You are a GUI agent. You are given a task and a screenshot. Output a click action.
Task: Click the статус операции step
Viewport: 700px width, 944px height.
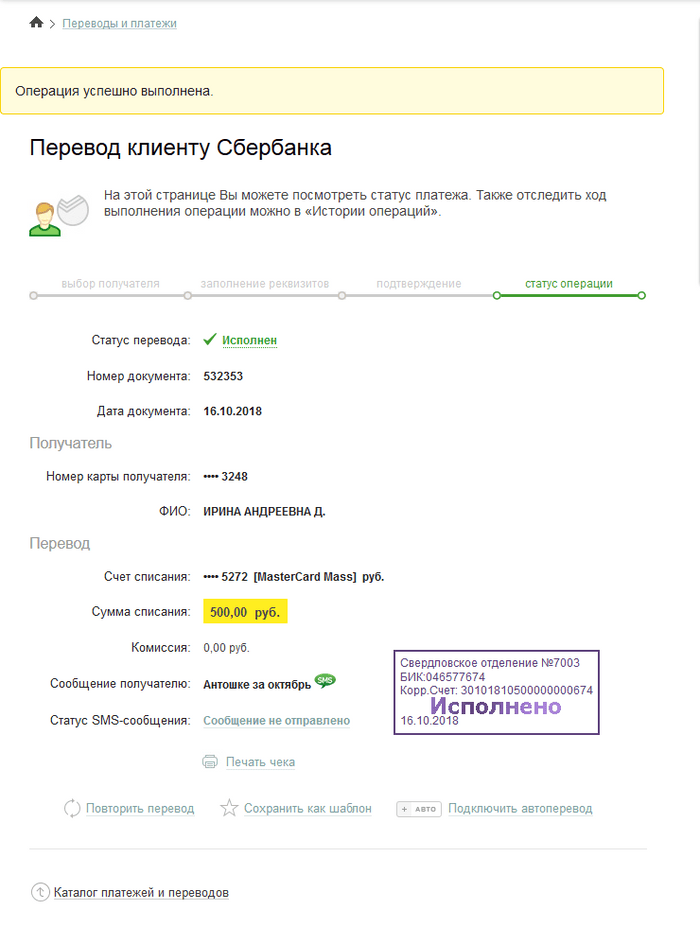tap(568, 284)
